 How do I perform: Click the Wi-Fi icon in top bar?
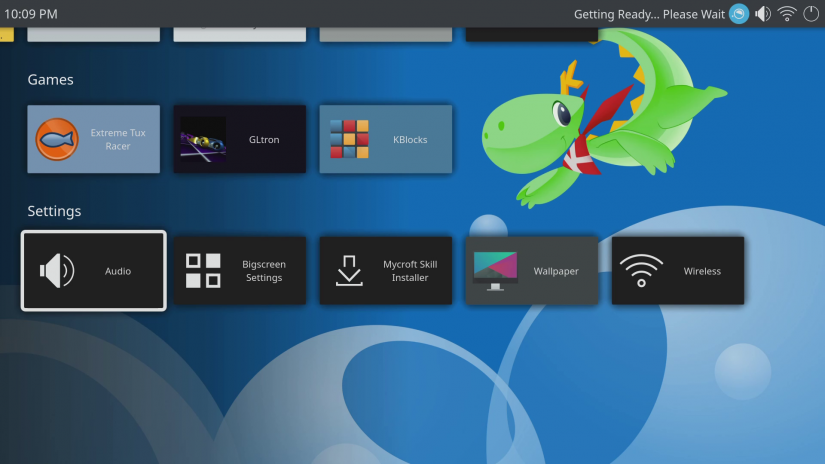(787, 14)
